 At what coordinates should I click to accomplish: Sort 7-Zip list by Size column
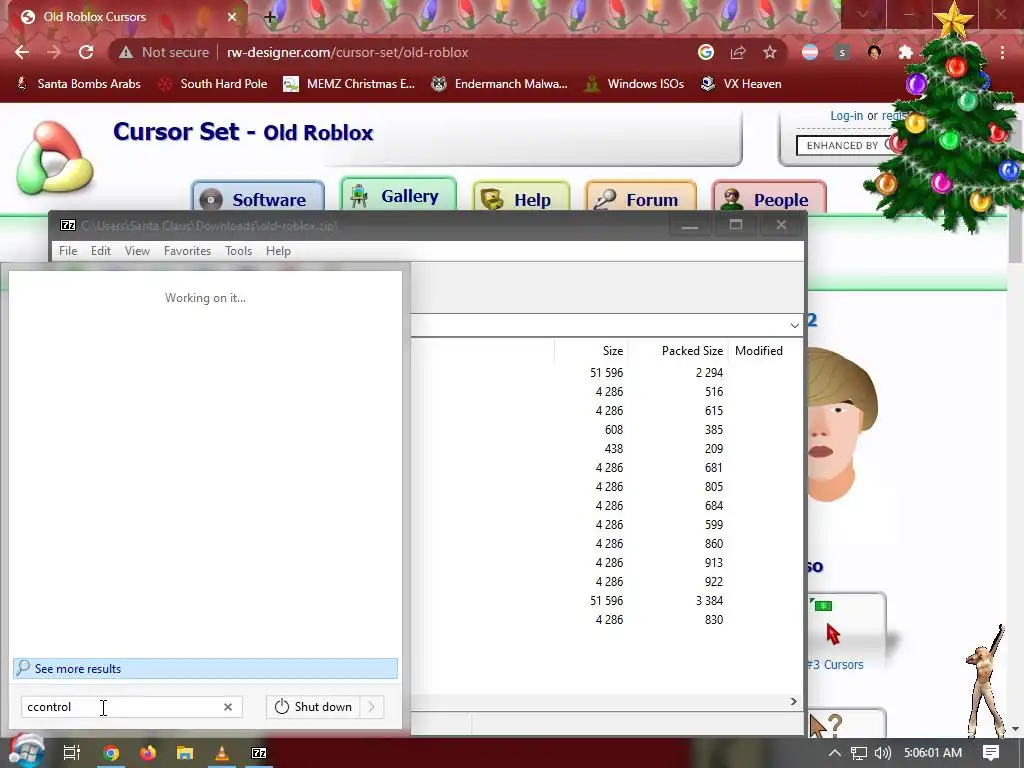[592, 351]
